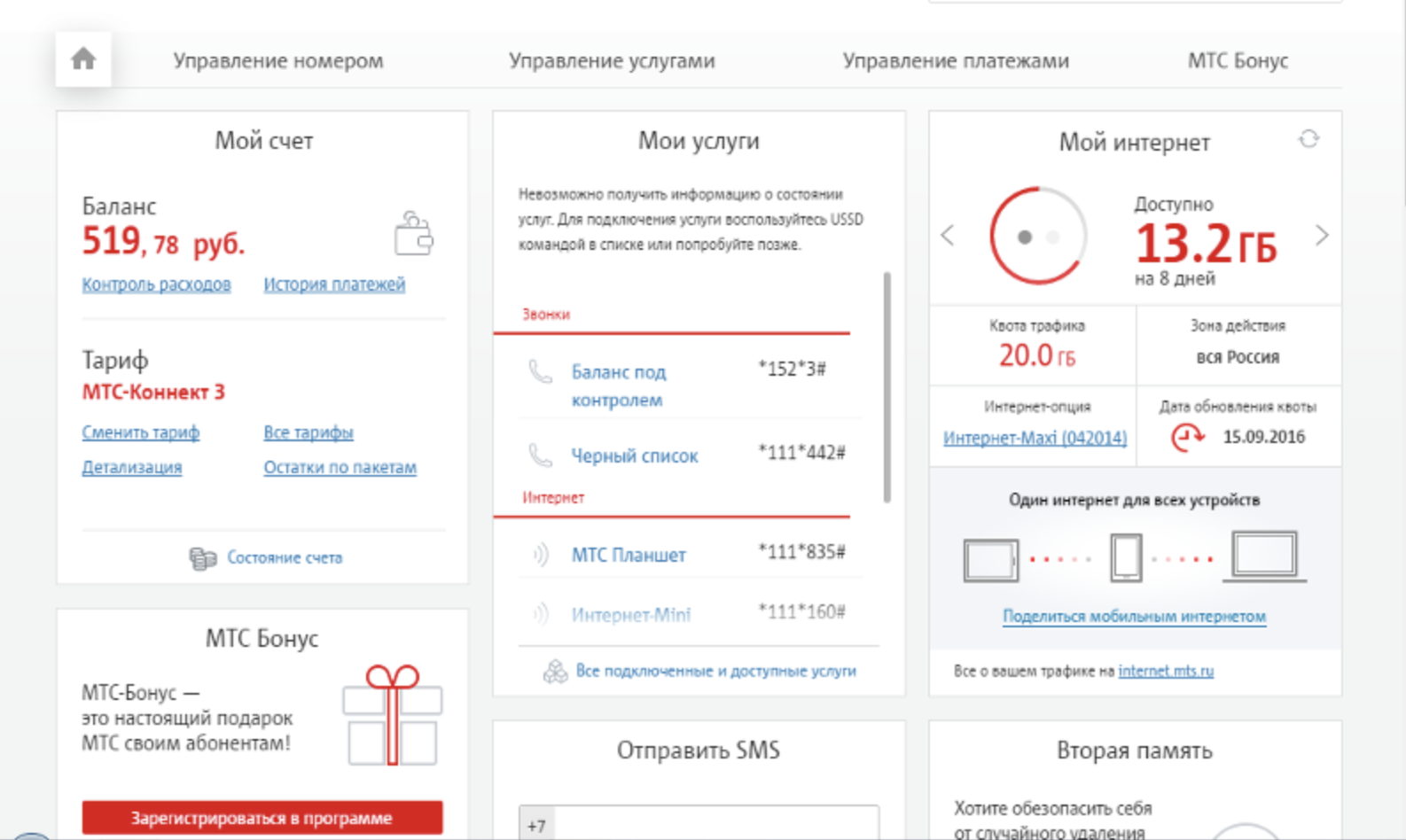The width and height of the screenshot is (1406, 840).
Task: Click the phone icon for Баланс под контролем
Action: (540, 371)
